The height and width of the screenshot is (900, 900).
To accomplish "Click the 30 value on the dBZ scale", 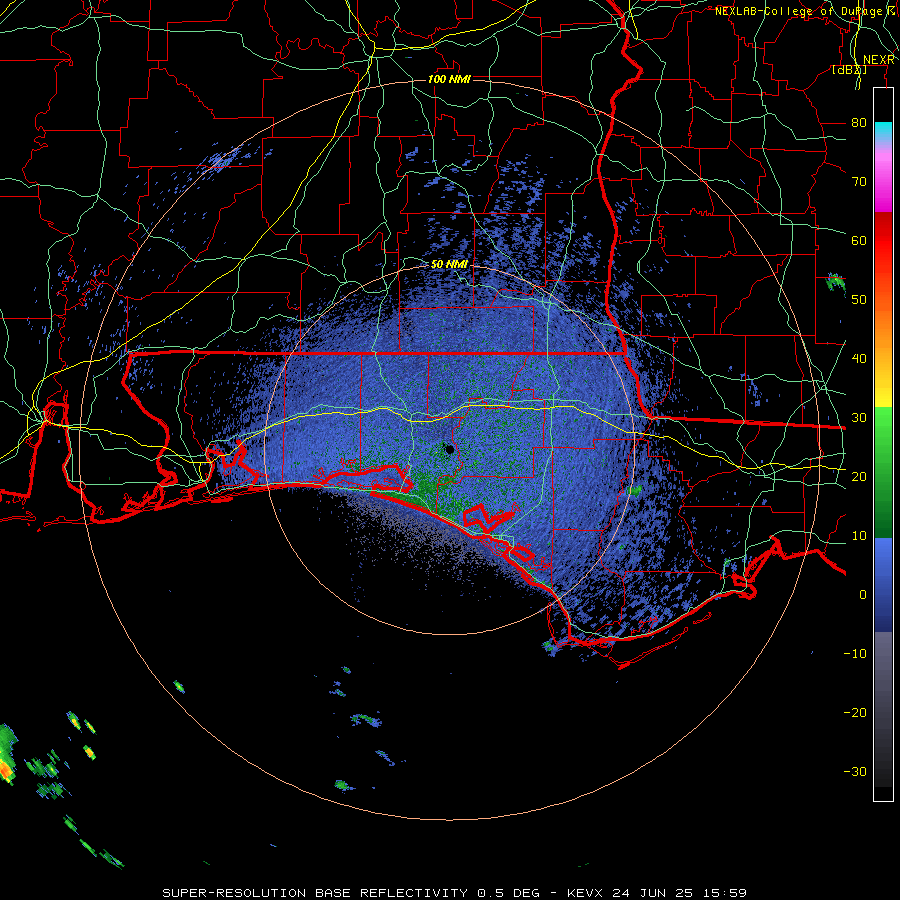I will click(859, 418).
